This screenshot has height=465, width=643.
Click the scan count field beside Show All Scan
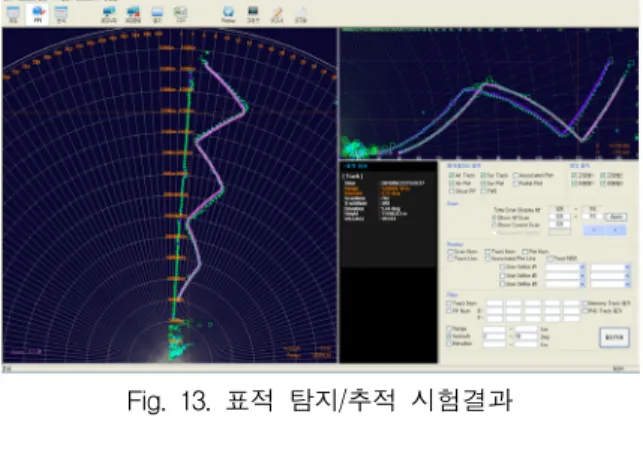coord(560,217)
